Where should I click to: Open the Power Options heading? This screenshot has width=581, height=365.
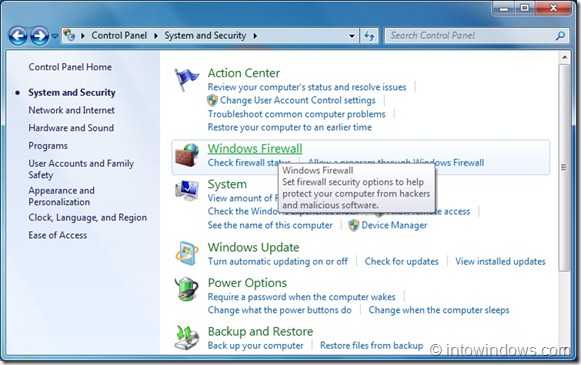click(247, 283)
